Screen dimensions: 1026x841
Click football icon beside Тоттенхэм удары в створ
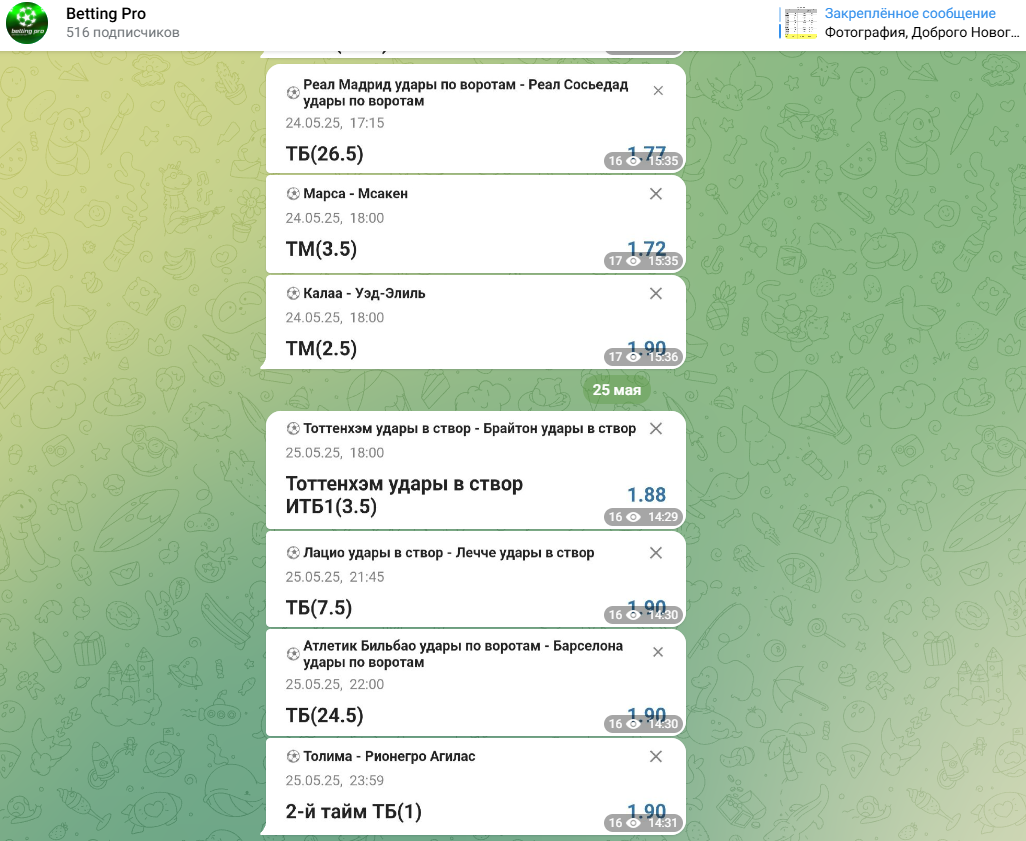click(x=293, y=429)
